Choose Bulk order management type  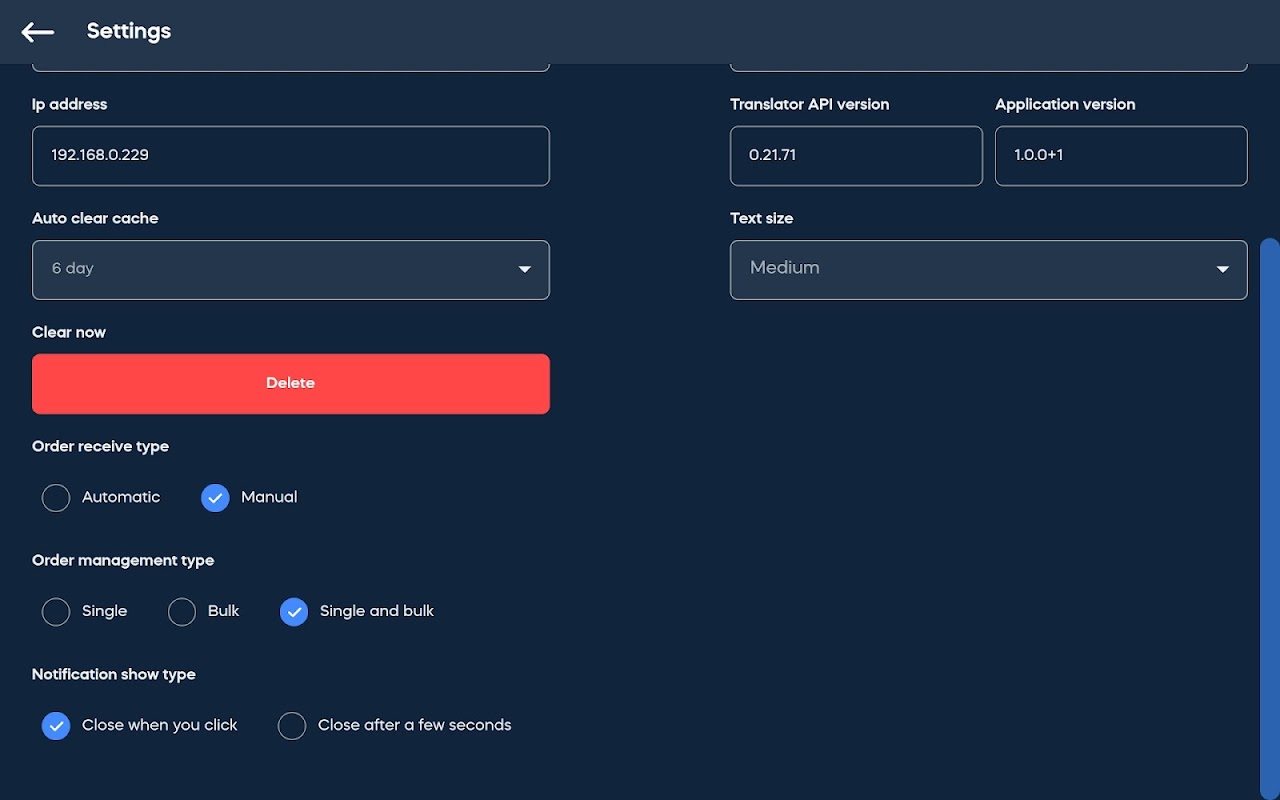coord(182,612)
